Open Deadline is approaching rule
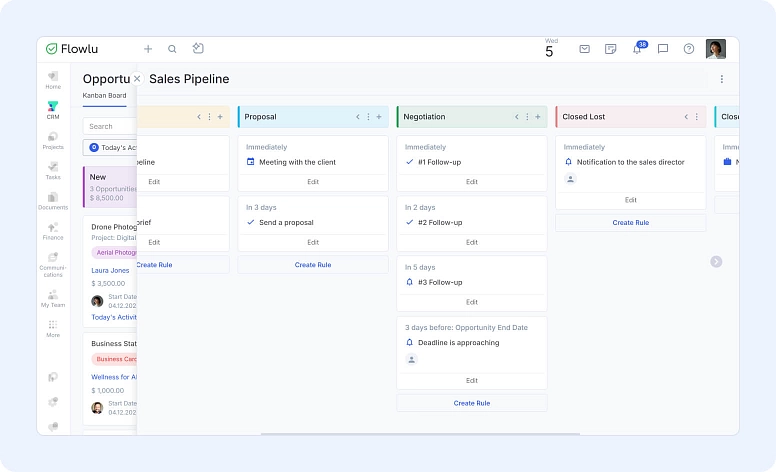This screenshot has height=472, width=776. pos(458,342)
